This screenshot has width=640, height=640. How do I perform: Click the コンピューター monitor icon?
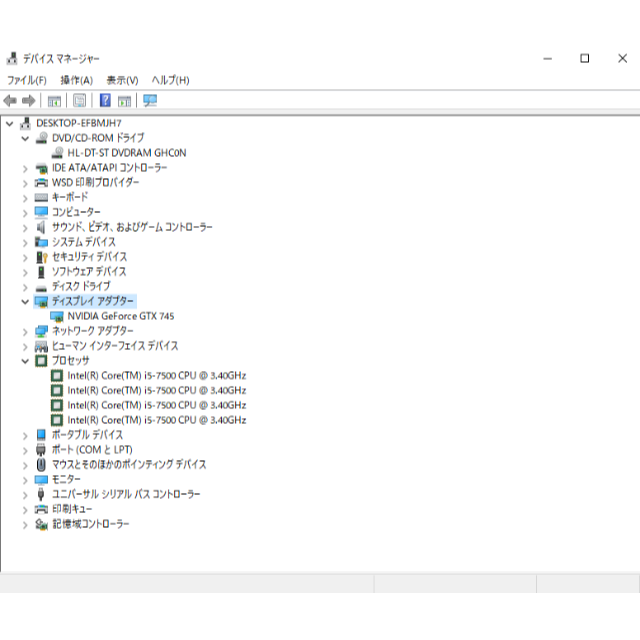pyautogui.click(x=41, y=212)
